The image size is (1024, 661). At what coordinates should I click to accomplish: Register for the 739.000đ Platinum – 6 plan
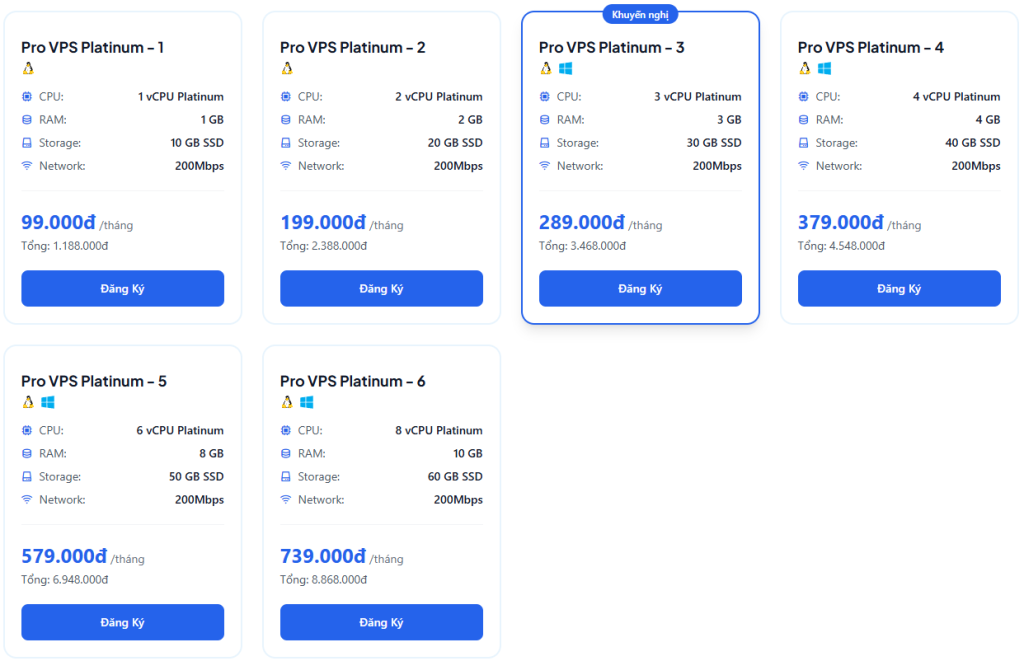(x=381, y=622)
